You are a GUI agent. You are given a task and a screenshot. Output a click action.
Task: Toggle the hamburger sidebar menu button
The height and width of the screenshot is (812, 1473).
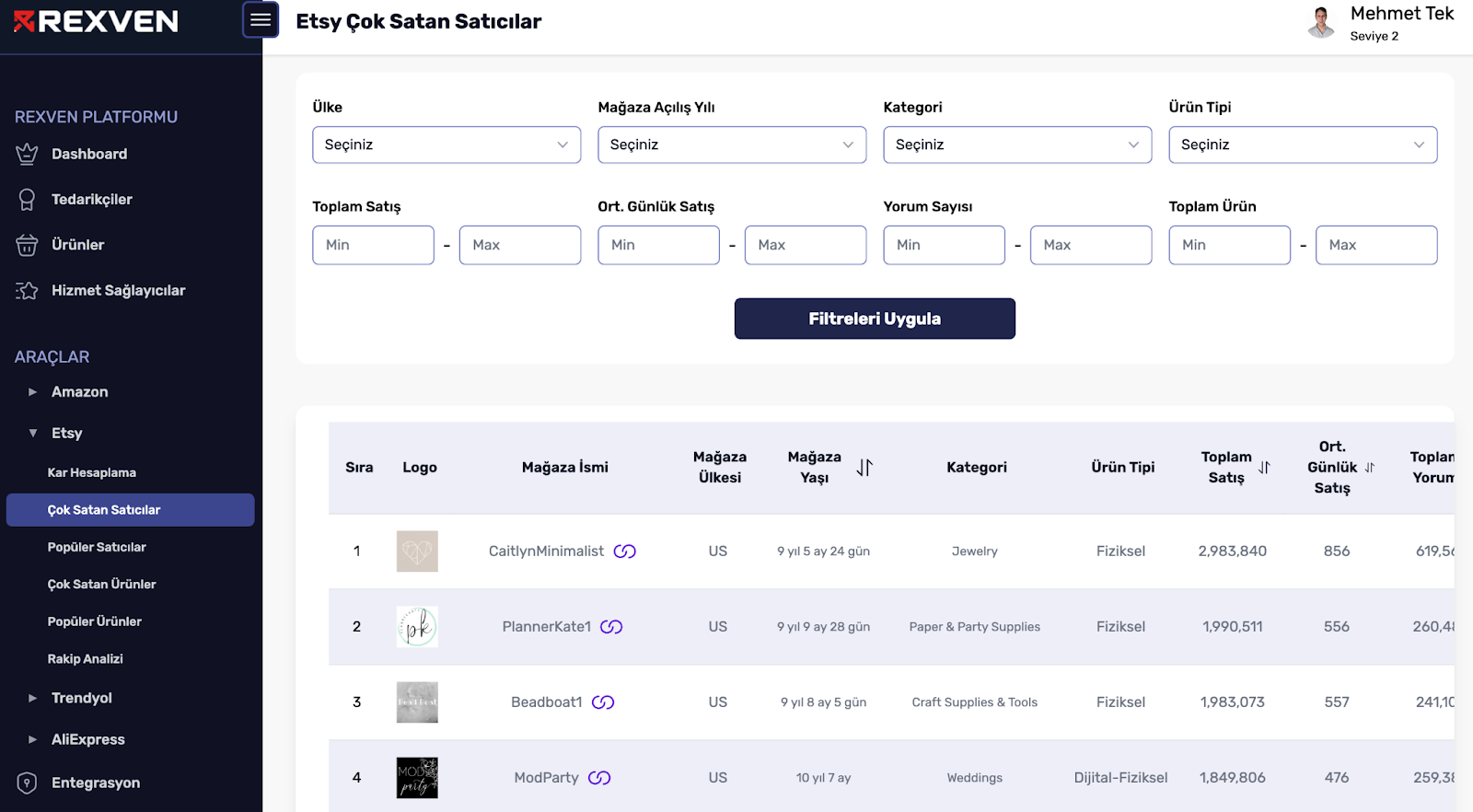click(x=261, y=20)
